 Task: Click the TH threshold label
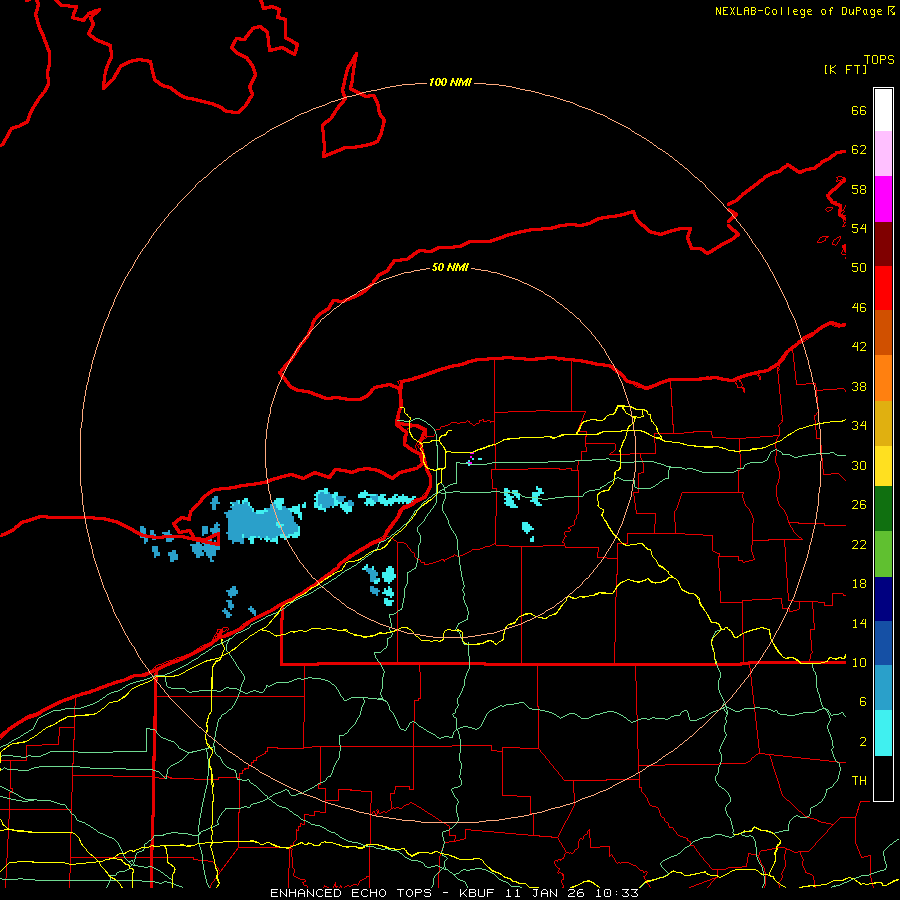click(x=859, y=781)
